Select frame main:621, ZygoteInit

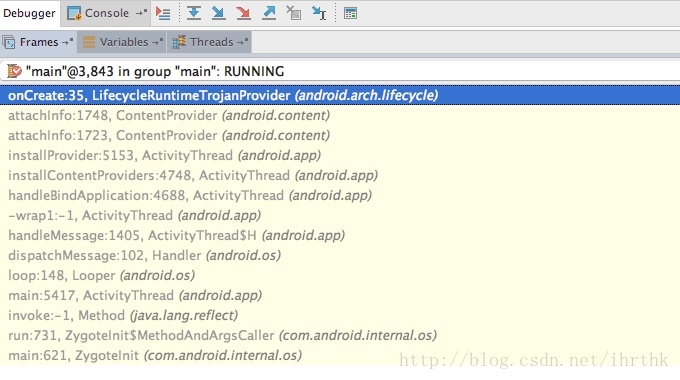[340, 355]
